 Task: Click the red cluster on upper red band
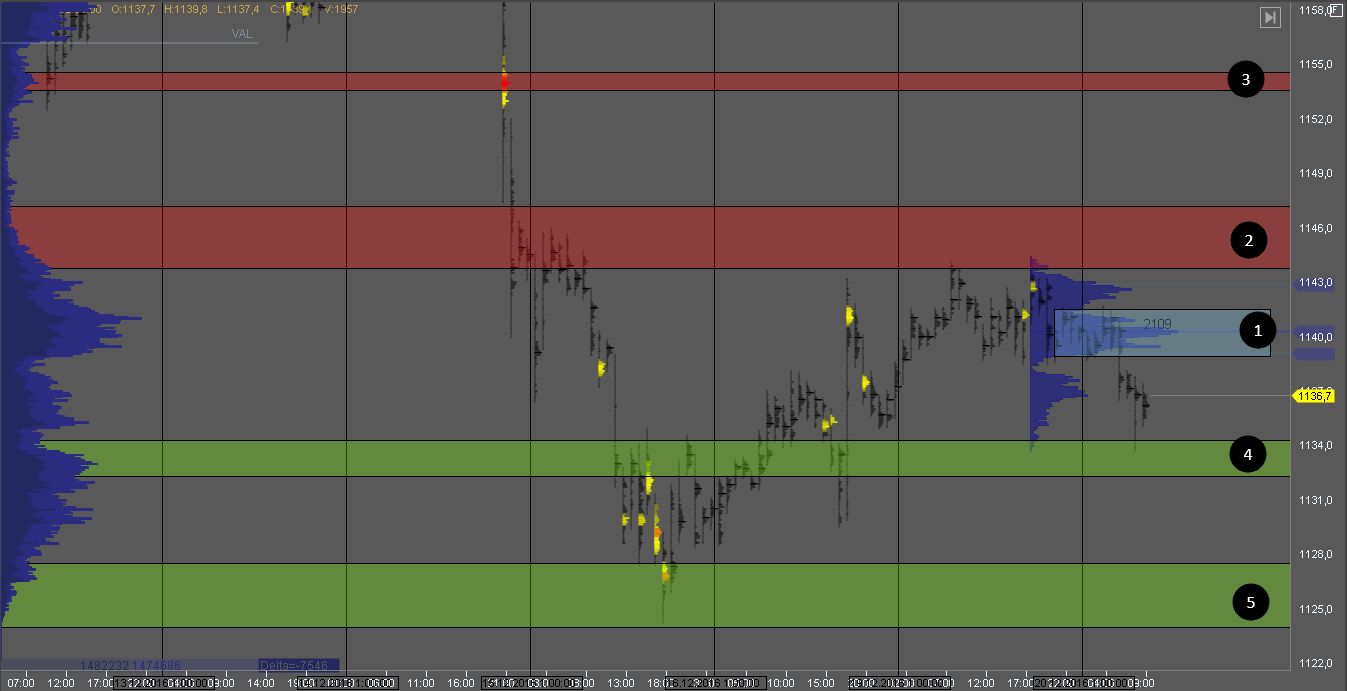(505, 80)
